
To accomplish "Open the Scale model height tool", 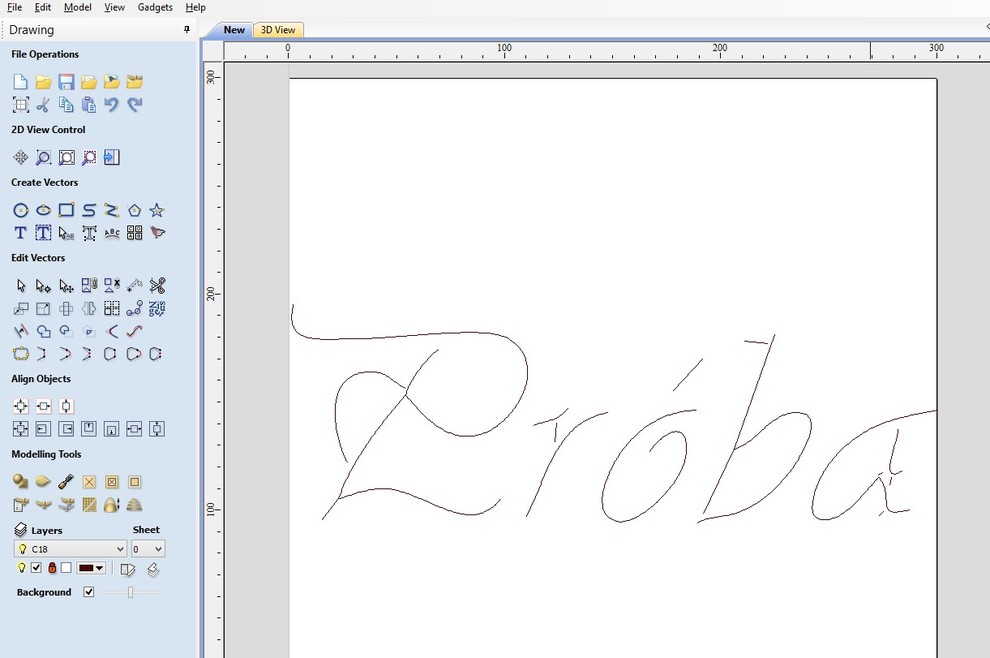I will pos(112,505).
